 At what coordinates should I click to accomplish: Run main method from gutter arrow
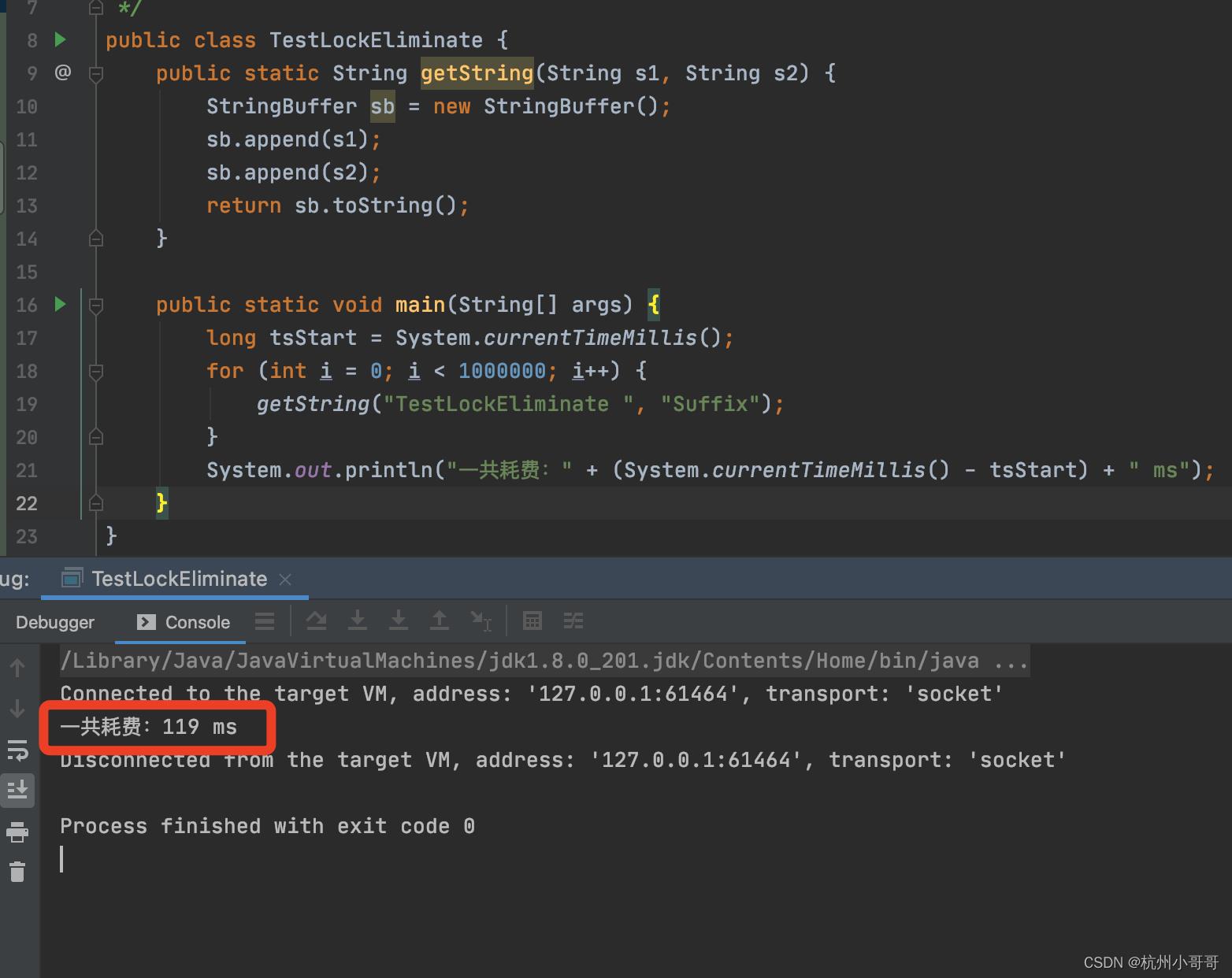tap(60, 304)
